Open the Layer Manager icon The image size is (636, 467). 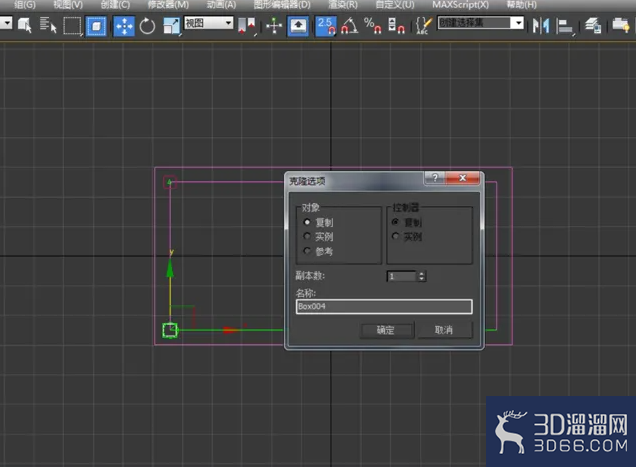click(593, 26)
